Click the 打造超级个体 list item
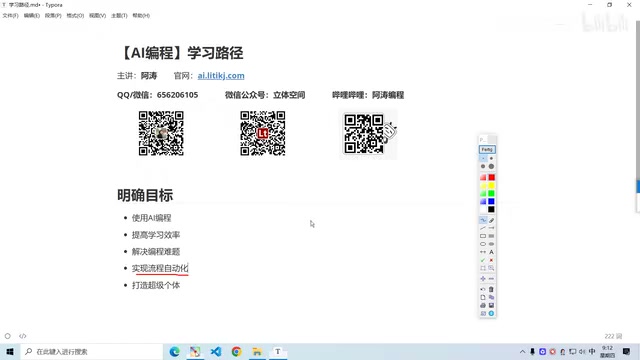This screenshot has width=640, height=360. (x=156, y=285)
